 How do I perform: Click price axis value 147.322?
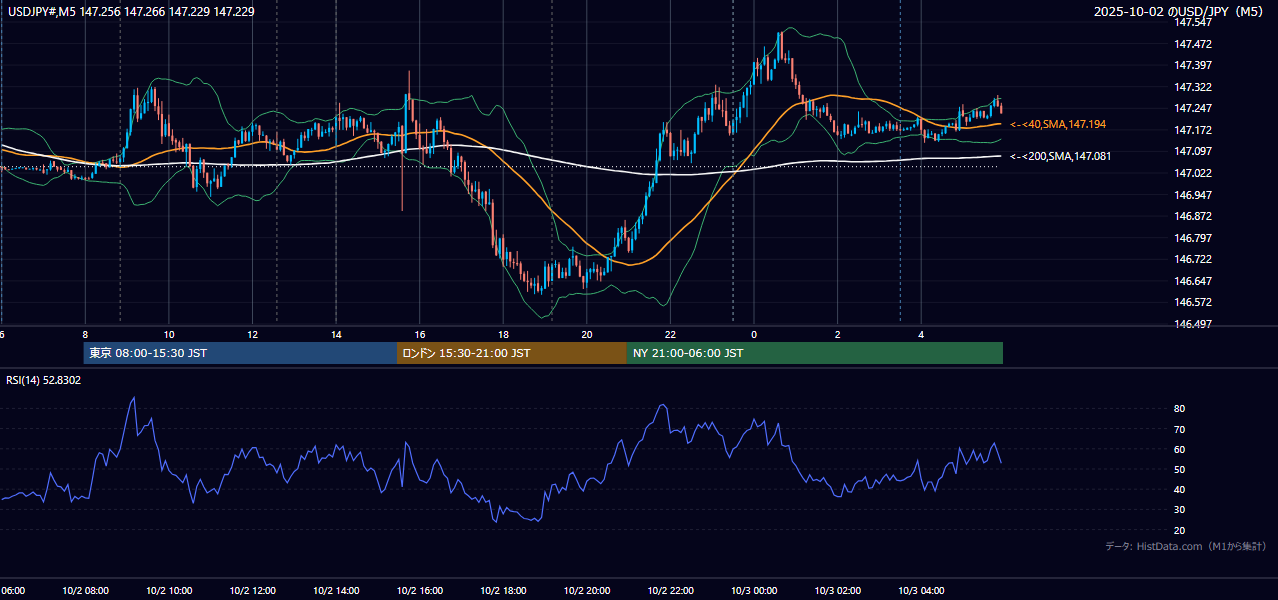coord(1193,87)
